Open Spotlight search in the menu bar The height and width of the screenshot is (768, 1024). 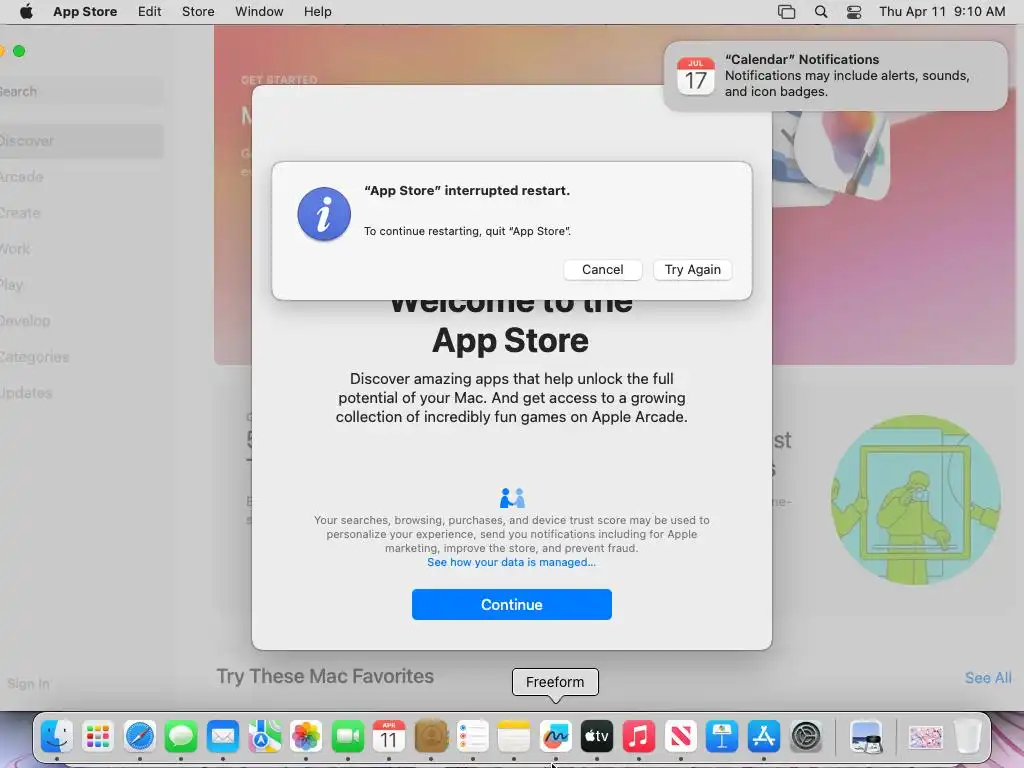[x=821, y=12]
